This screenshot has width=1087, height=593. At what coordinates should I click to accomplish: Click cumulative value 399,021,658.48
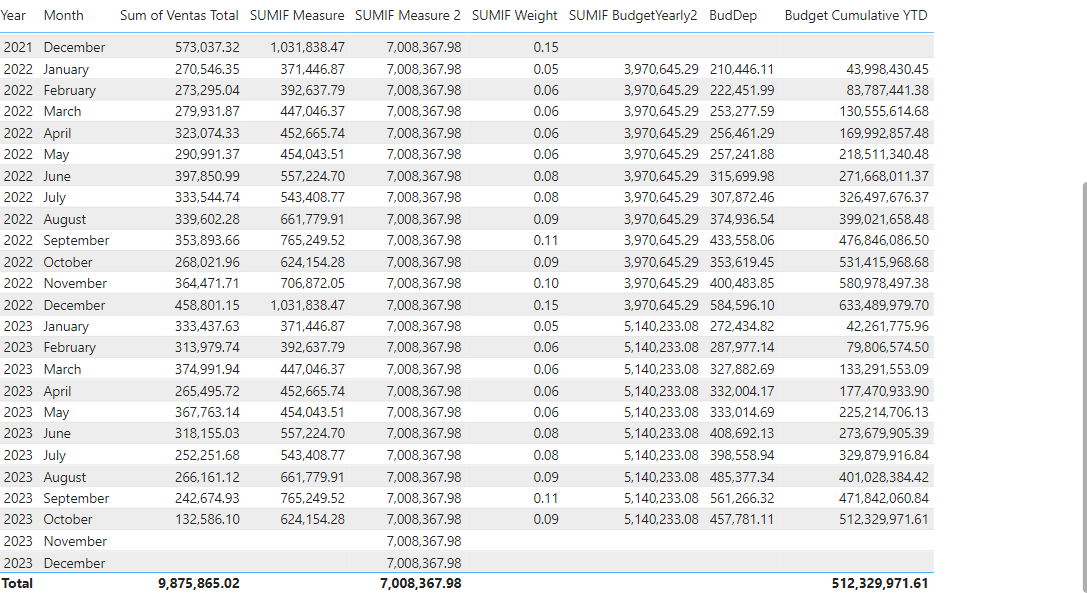pyautogui.click(x=884, y=219)
